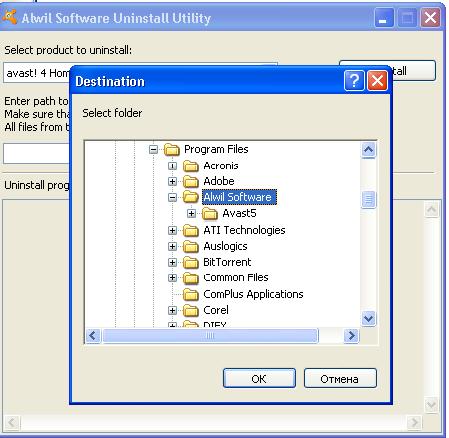Click the folder tree horizontal scroll thumb

tap(210, 336)
